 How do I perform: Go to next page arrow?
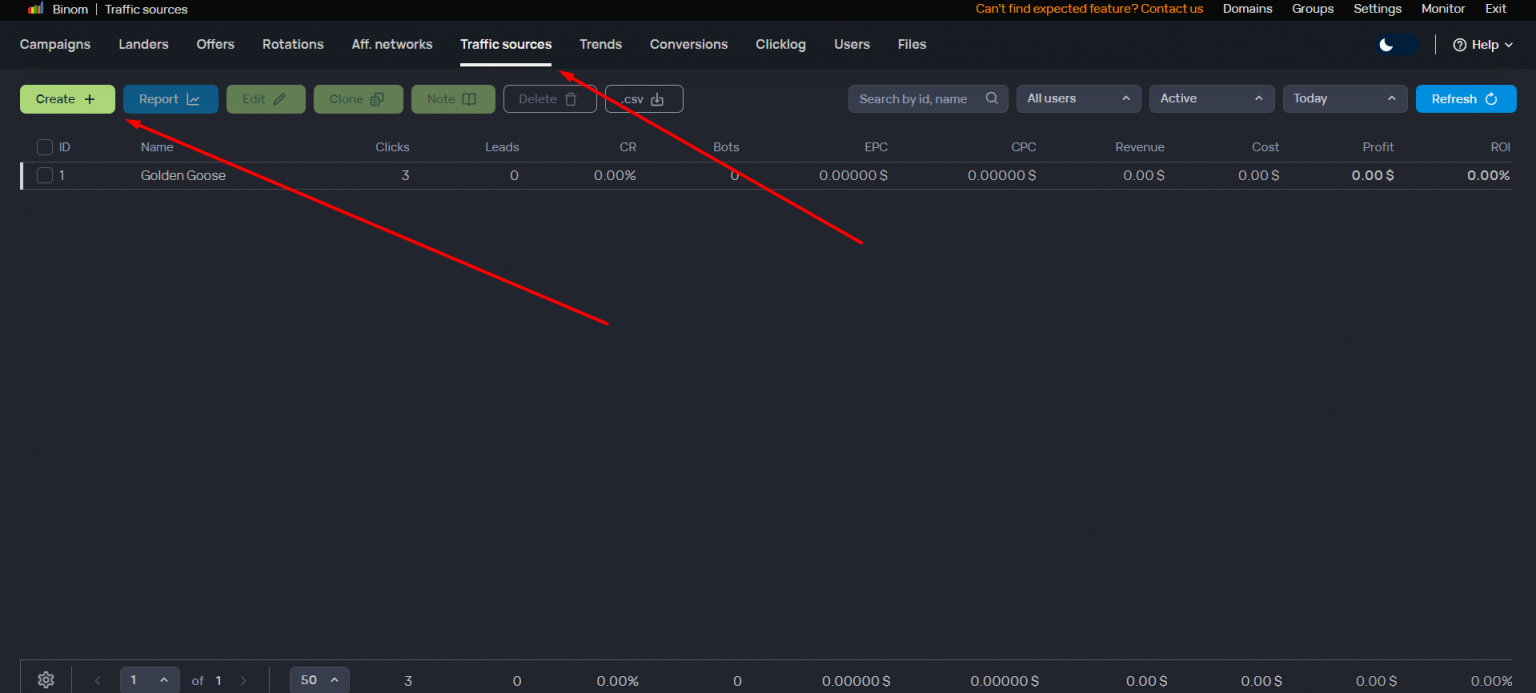pyautogui.click(x=243, y=681)
